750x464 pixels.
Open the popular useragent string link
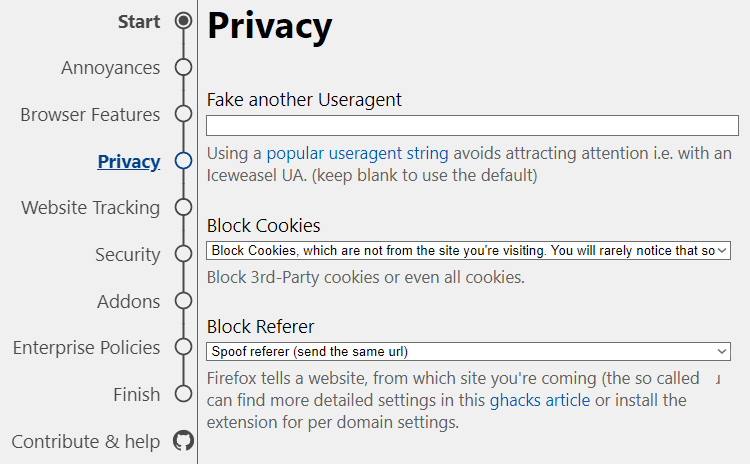(357, 154)
